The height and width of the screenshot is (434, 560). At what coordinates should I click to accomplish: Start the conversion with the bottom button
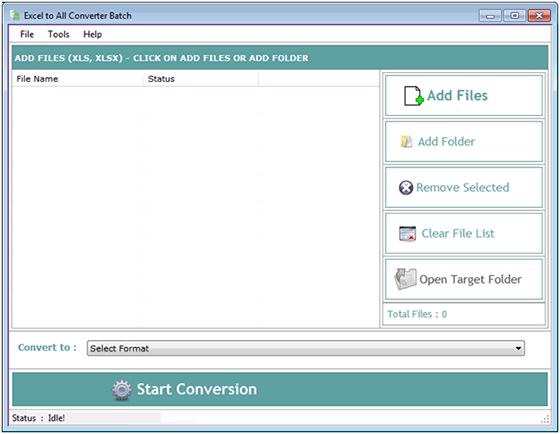pos(280,389)
